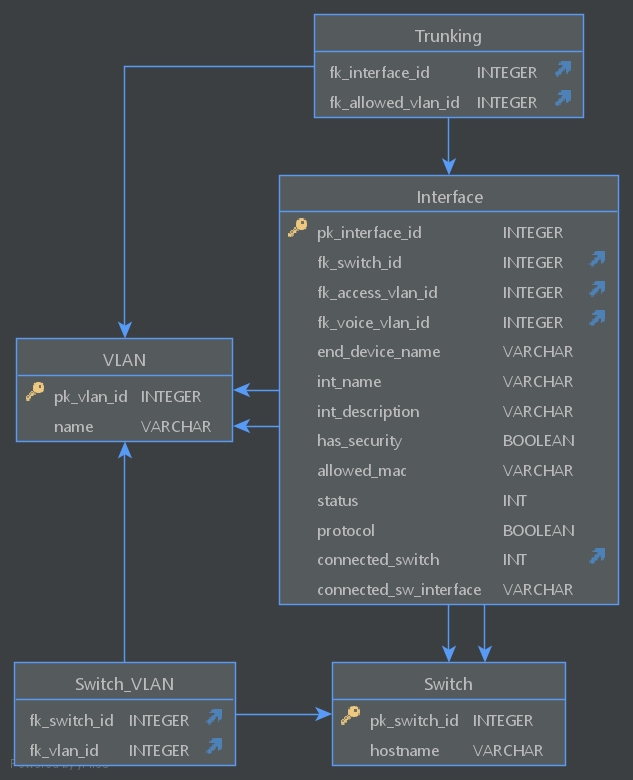Click the hostname column in Switch
Viewport: 633px width, 780px height.
click(x=449, y=750)
